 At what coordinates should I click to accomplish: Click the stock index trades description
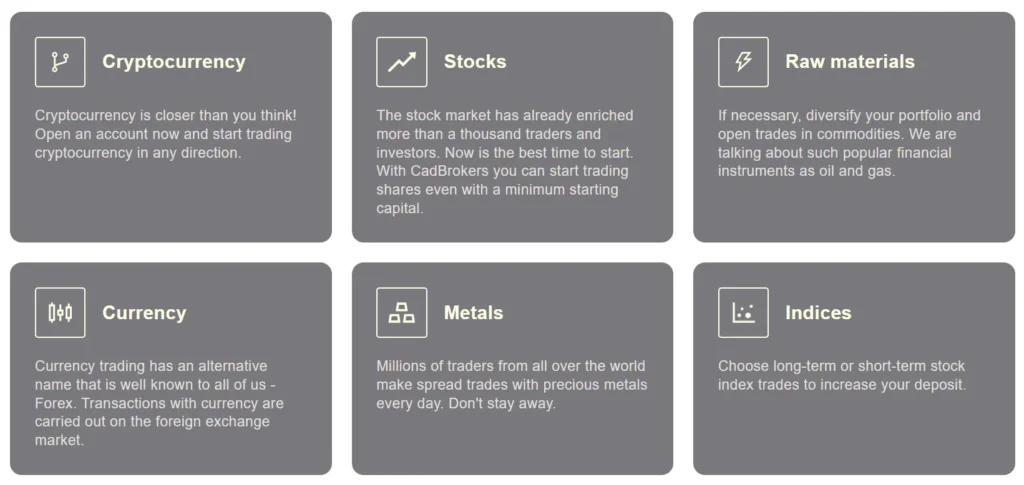[x=842, y=375]
